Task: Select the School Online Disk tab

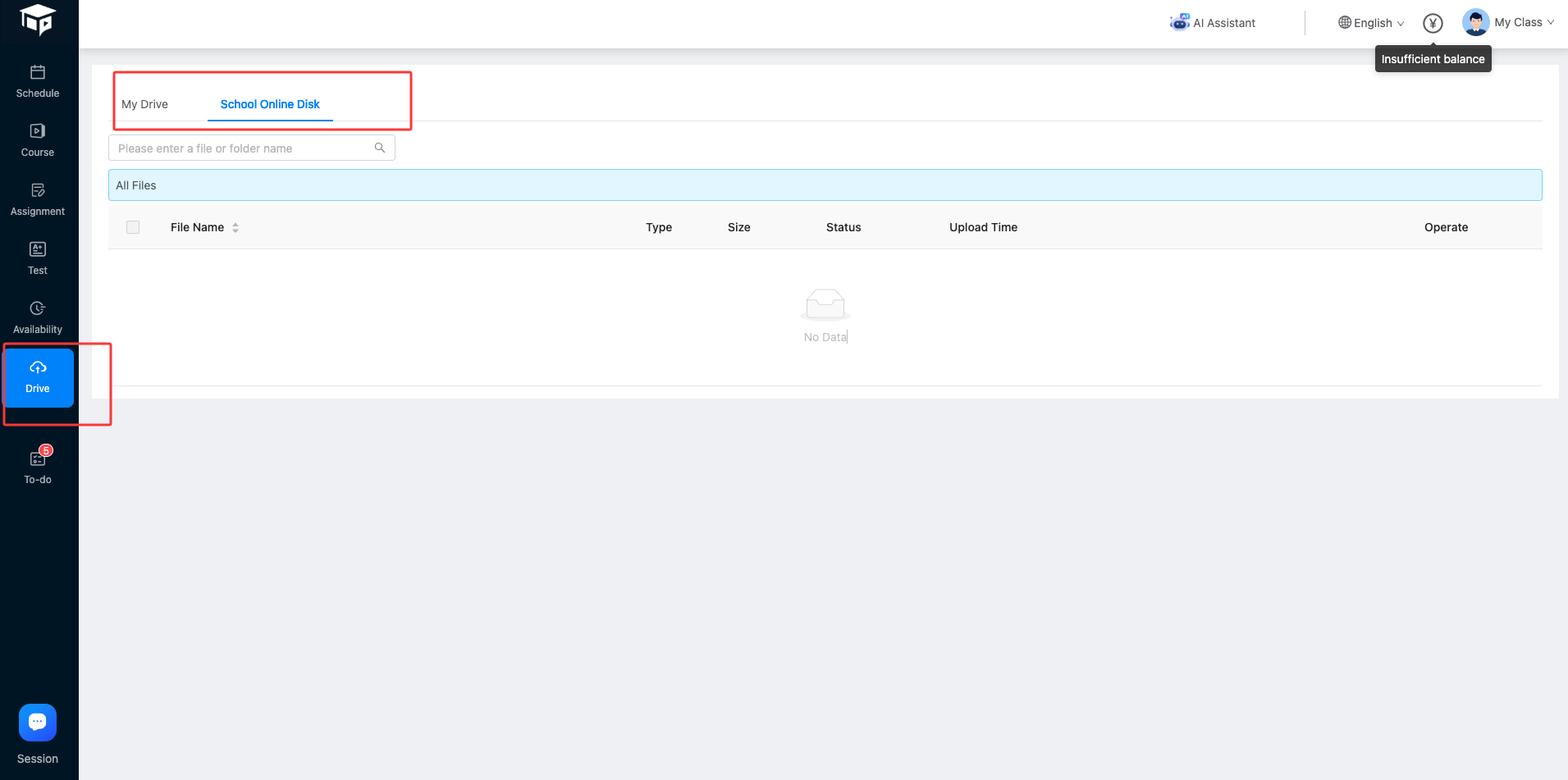Action: tap(269, 103)
